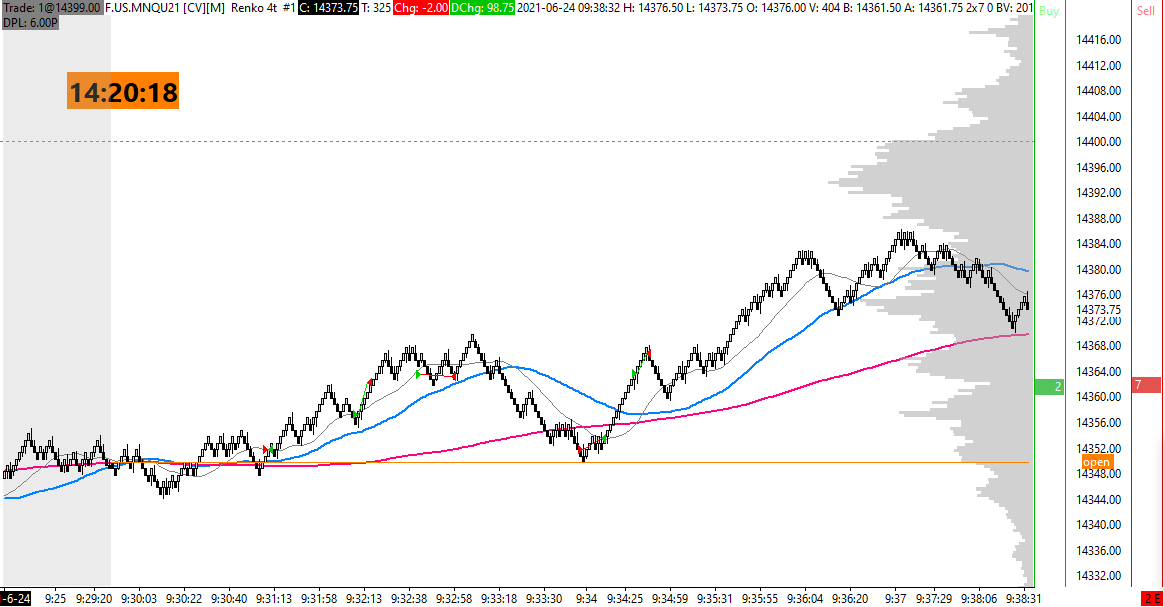Select the Buy column header

pos(1048,11)
